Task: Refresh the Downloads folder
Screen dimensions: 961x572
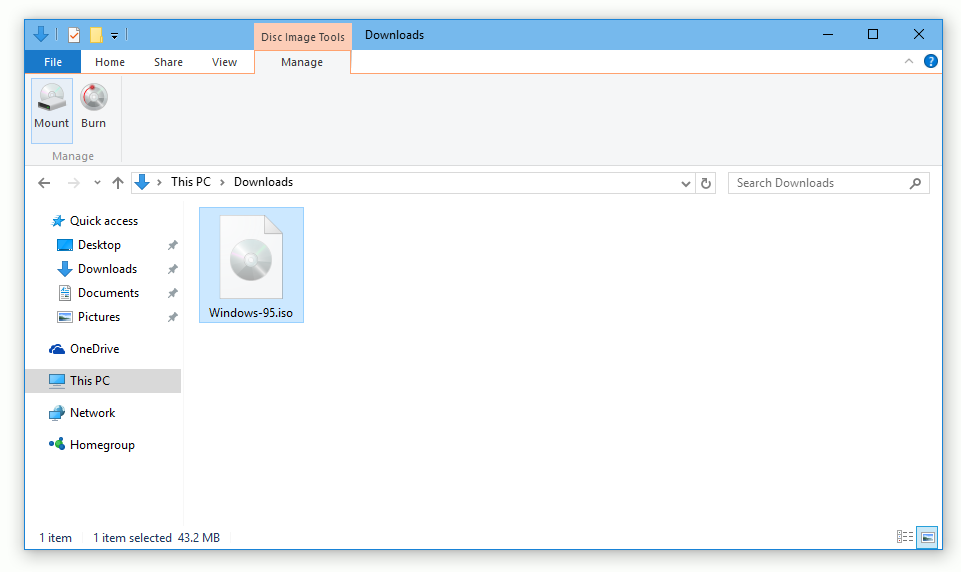Action: tap(705, 183)
